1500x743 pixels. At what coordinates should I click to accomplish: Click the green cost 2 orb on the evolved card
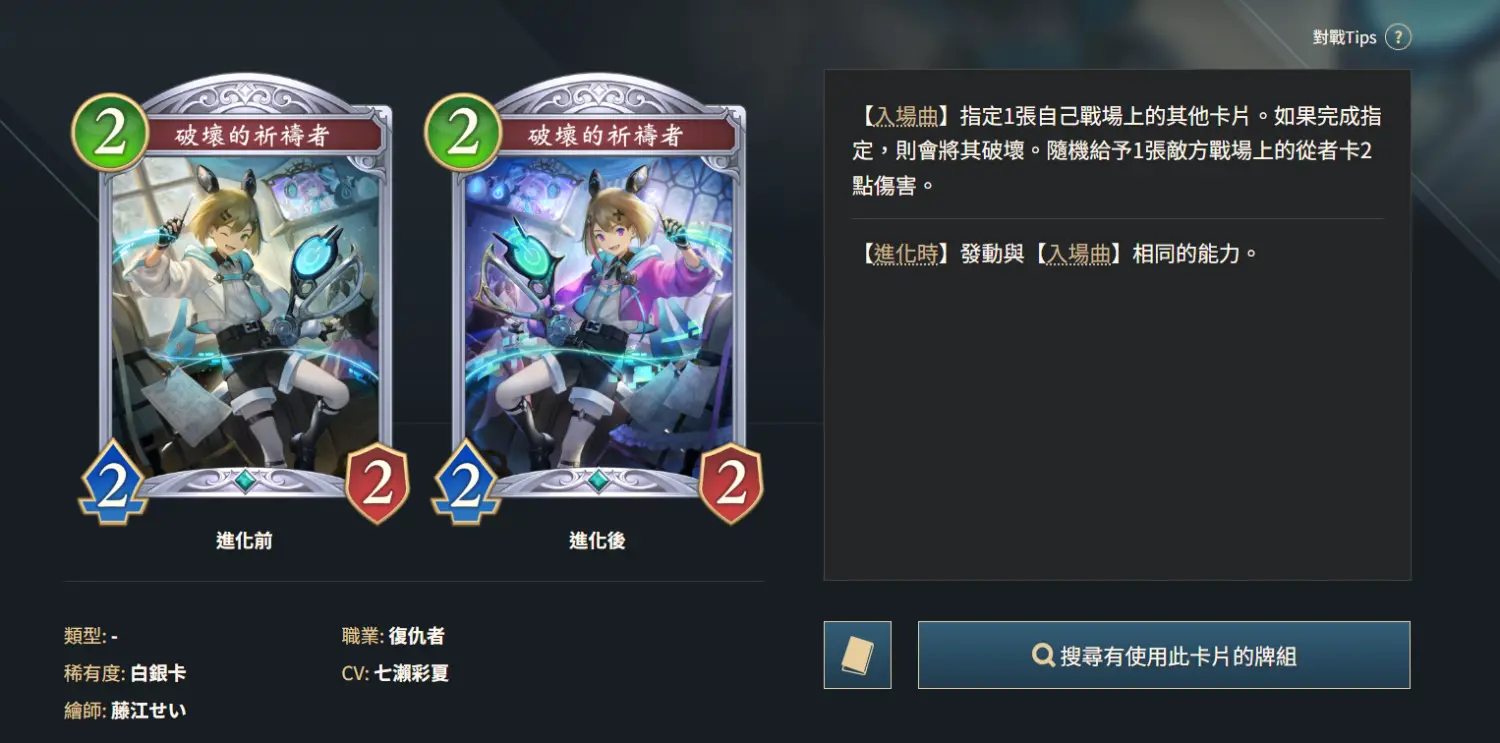pos(462,132)
